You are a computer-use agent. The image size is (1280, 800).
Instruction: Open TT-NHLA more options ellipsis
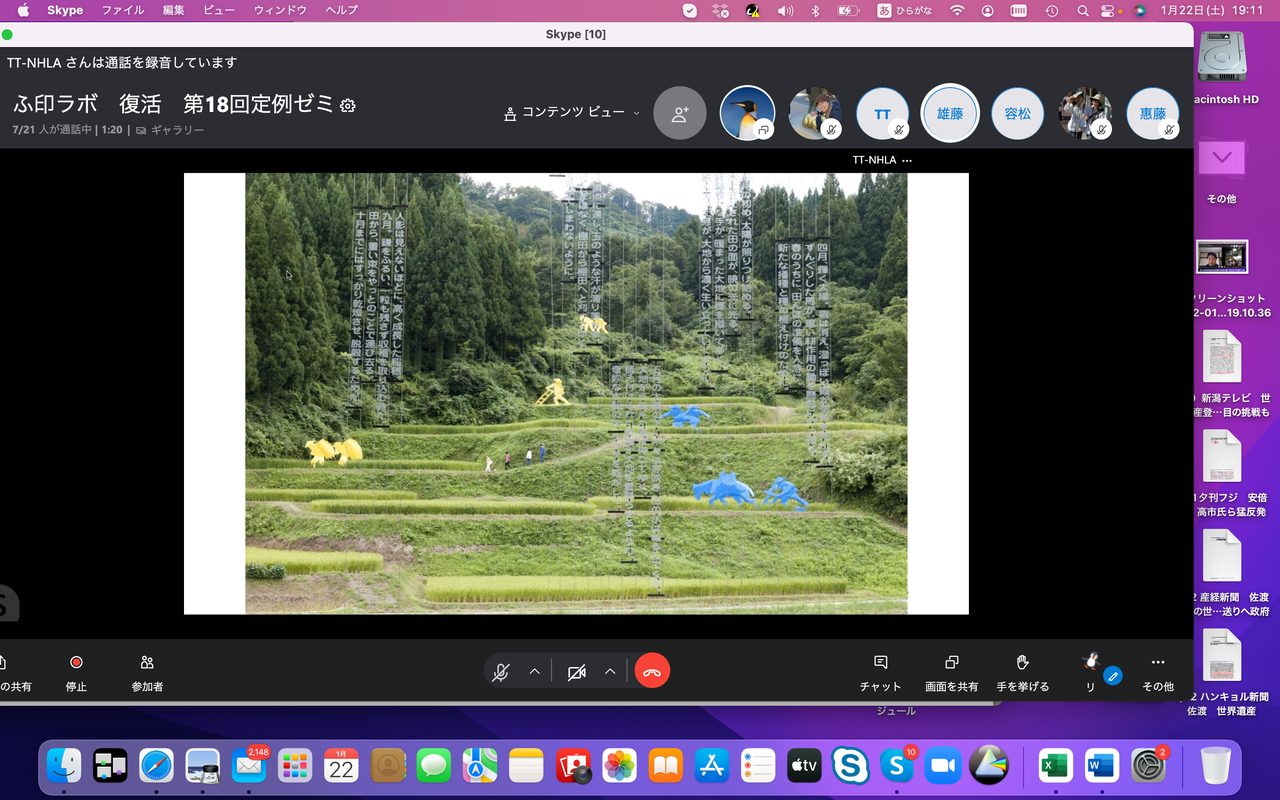coord(907,160)
